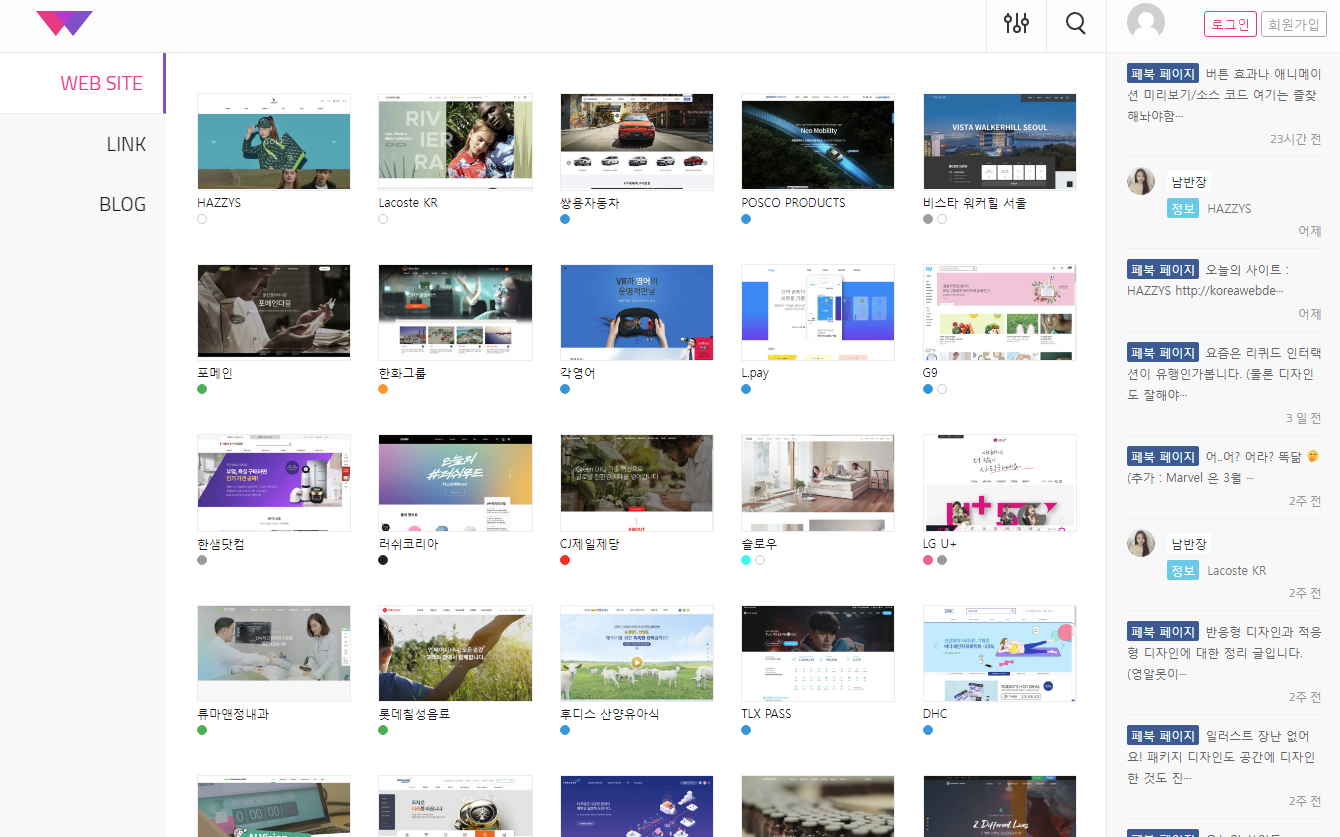The width and height of the screenshot is (1340, 837).
Task: Open the 후디스 산양유아식 thumbnail
Action: click(x=637, y=653)
